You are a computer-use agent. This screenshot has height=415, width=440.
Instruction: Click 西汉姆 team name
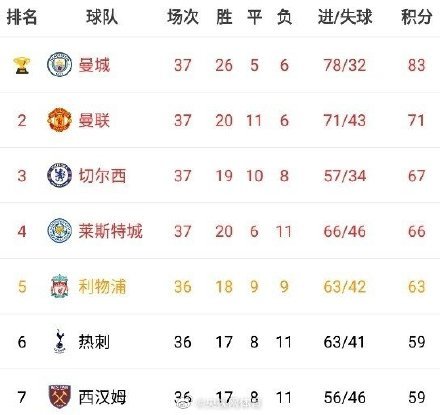tap(102, 397)
